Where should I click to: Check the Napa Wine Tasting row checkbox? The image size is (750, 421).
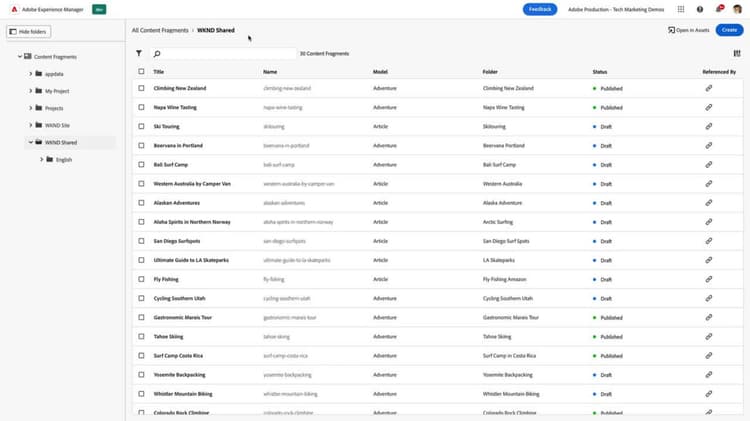pos(141,107)
